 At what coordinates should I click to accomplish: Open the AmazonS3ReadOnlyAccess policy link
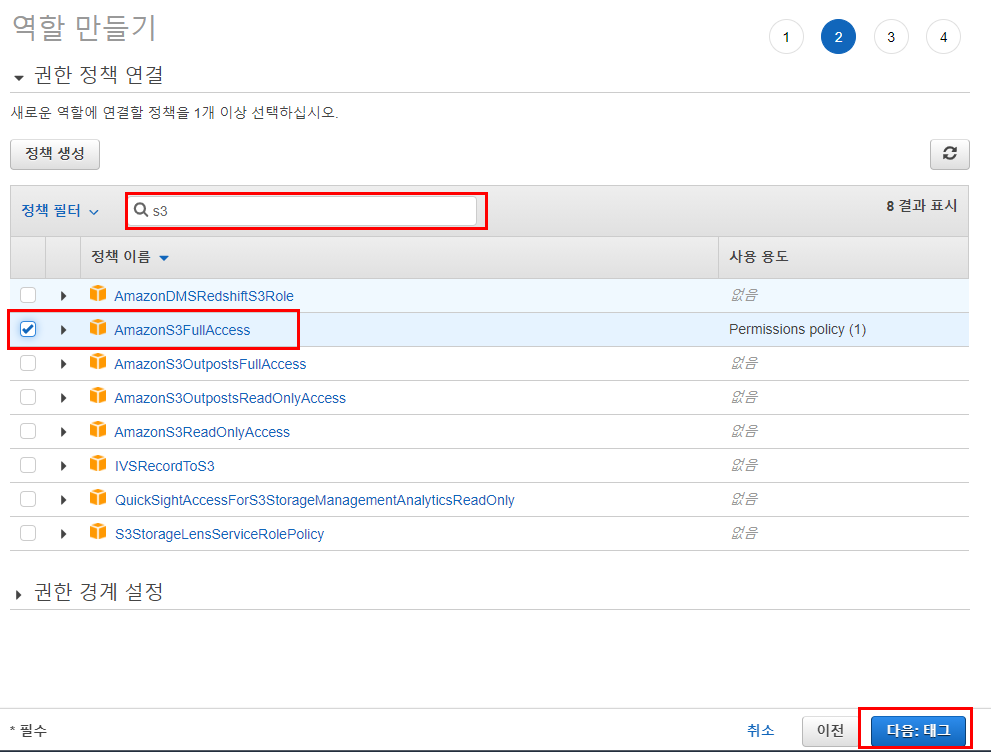coord(202,432)
